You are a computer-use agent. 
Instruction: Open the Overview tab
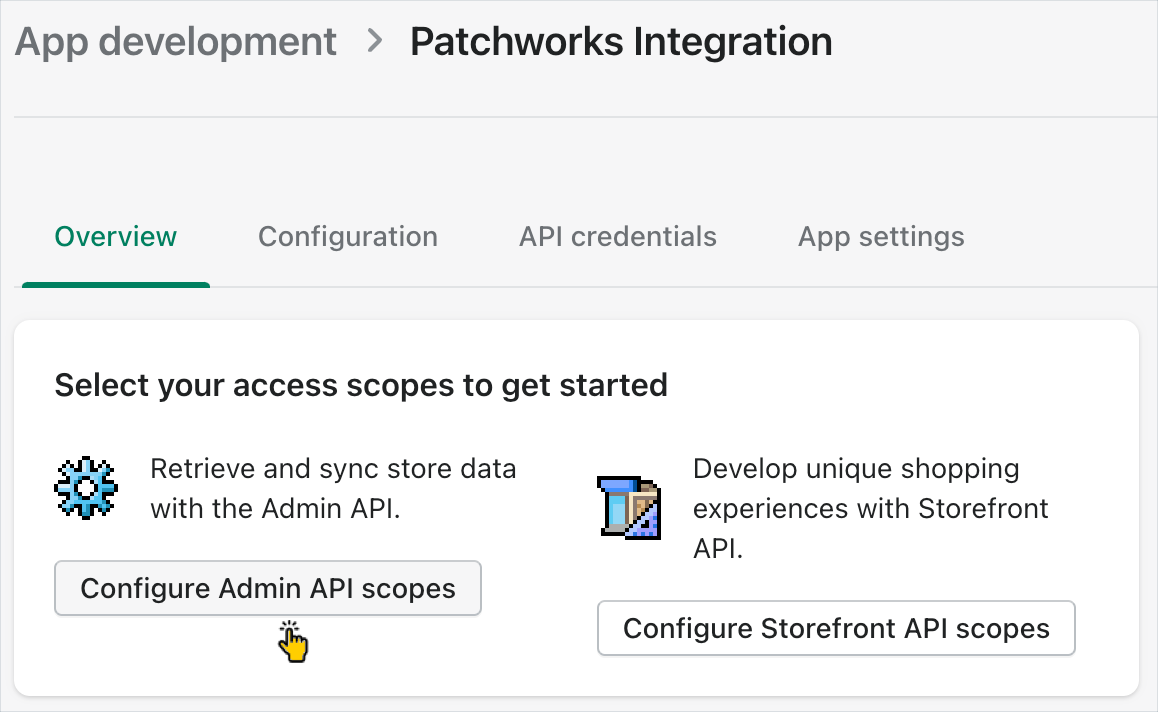[116, 237]
